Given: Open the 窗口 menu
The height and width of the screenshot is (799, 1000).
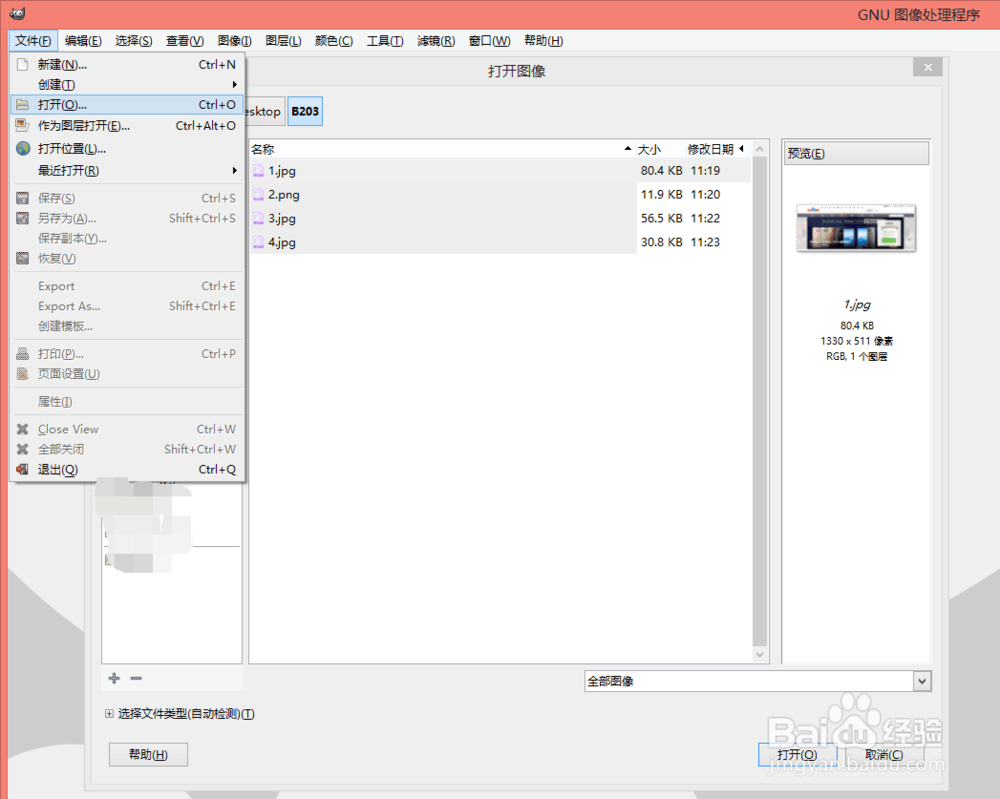Looking at the screenshot, I should pos(488,41).
